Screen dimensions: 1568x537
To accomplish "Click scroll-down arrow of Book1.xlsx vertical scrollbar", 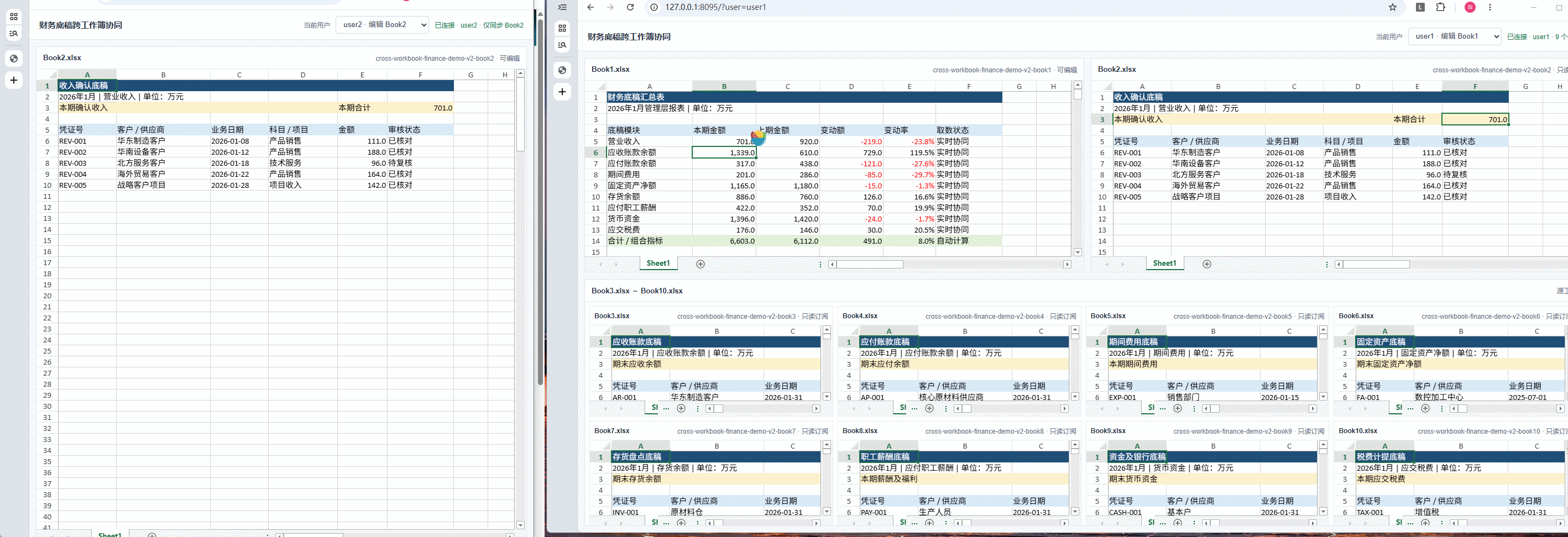I will coord(1078,252).
